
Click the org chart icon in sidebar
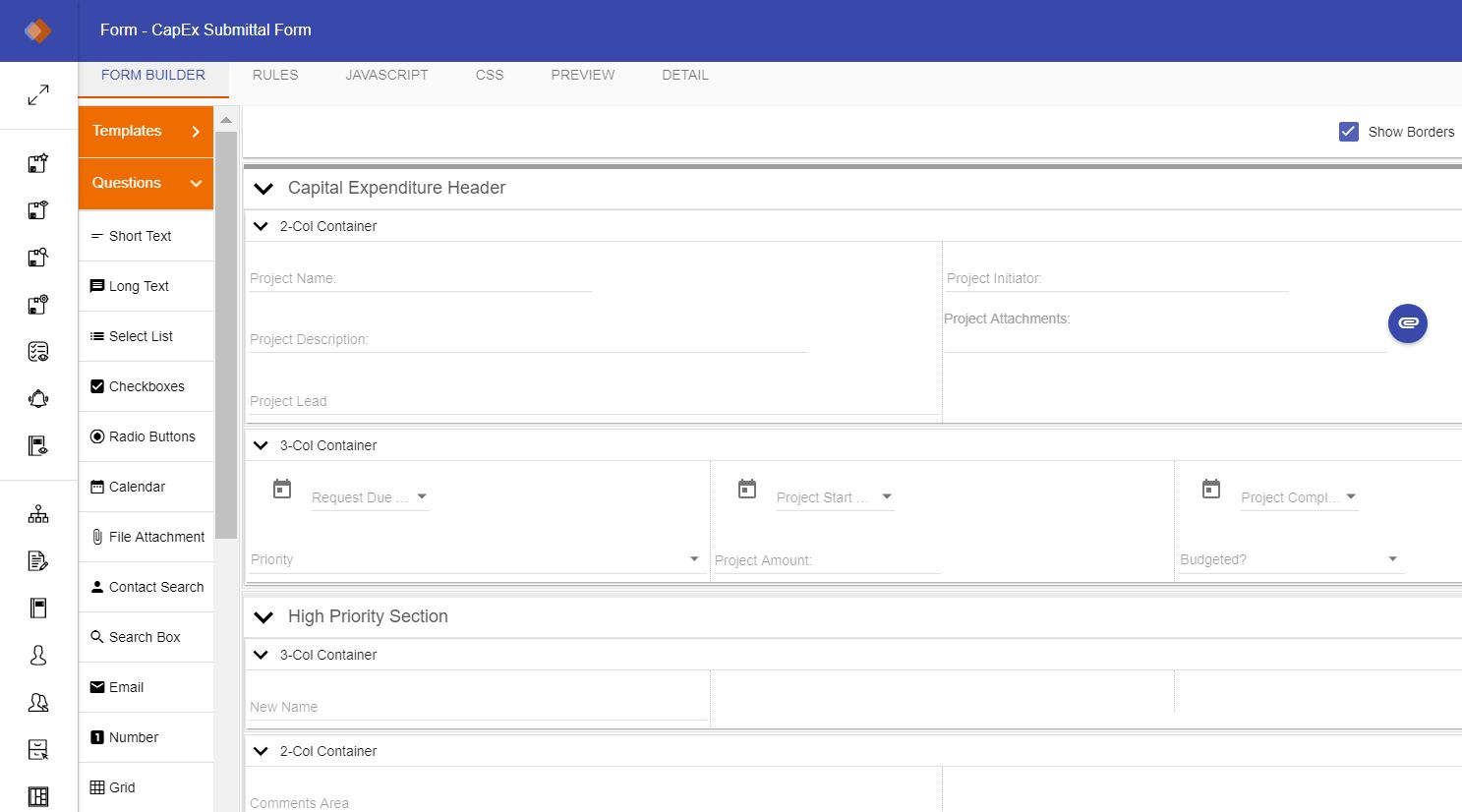pos(38,514)
